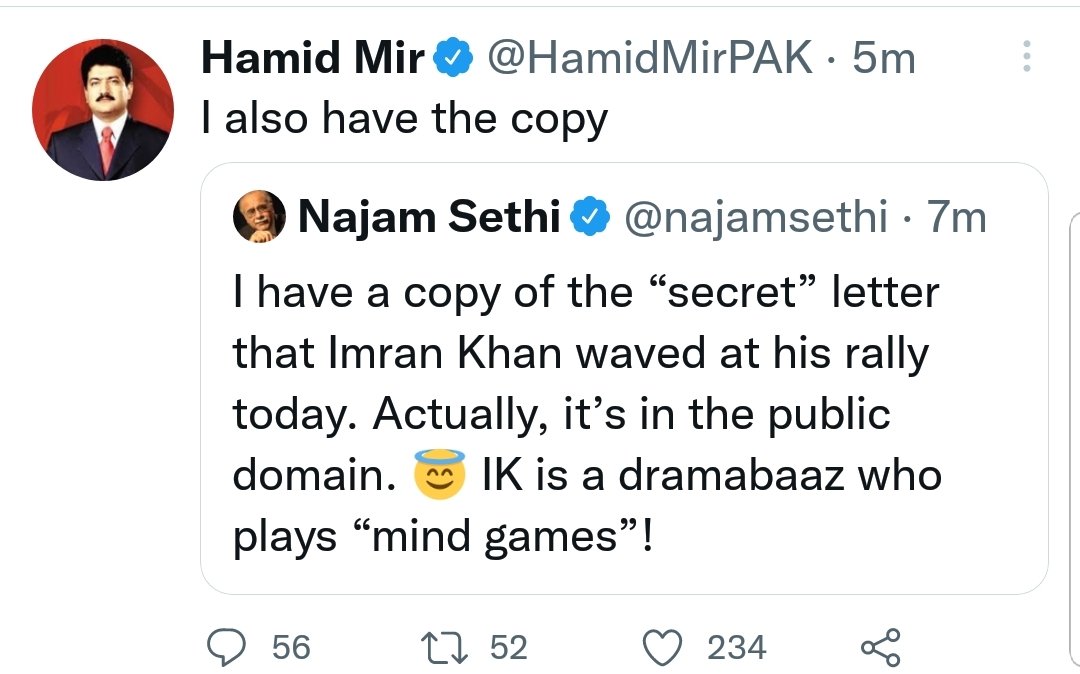
Task: Click the reply speech bubble icon
Action: (x=226, y=647)
